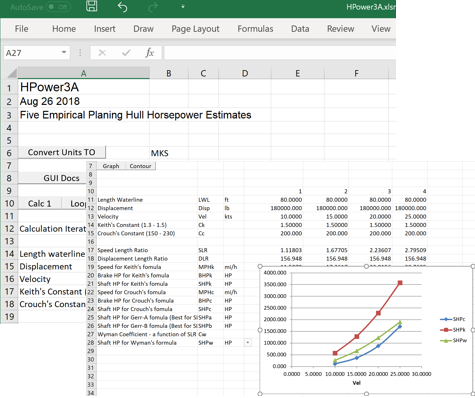This screenshot has height=398, width=475.
Task: Click the Name Box showing A27
Action: [x=31, y=53]
